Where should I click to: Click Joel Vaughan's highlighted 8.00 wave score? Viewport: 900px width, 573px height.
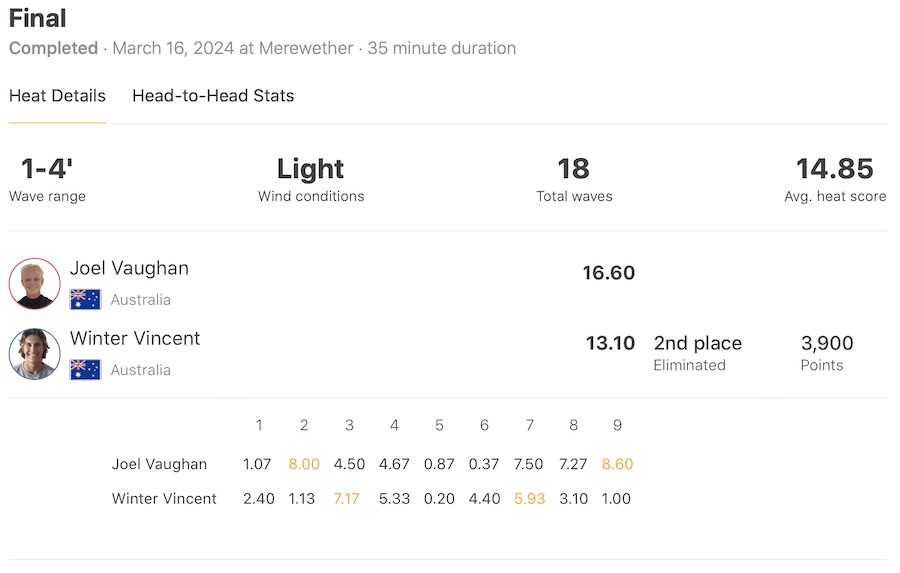pos(303,464)
